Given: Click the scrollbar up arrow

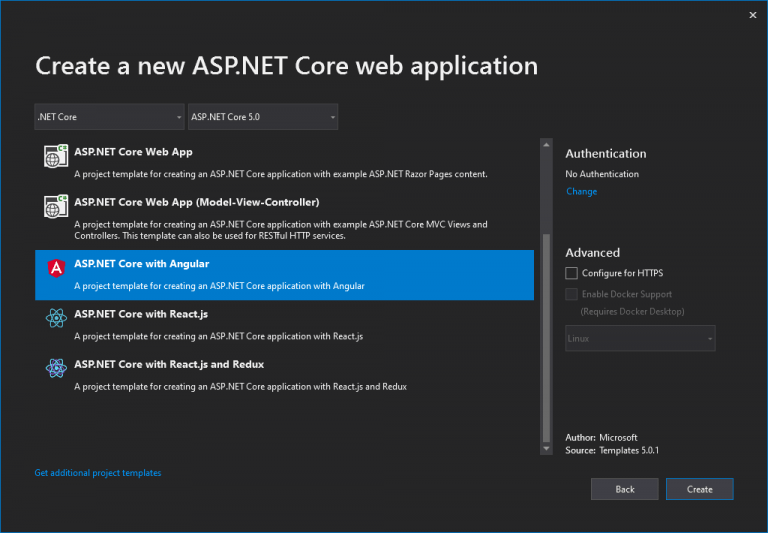Looking at the screenshot, I should [546, 145].
